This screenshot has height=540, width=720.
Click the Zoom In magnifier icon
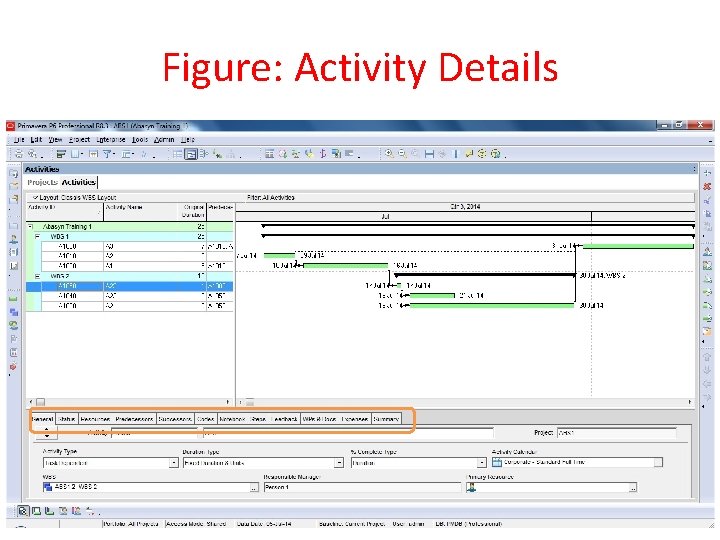point(389,154)
